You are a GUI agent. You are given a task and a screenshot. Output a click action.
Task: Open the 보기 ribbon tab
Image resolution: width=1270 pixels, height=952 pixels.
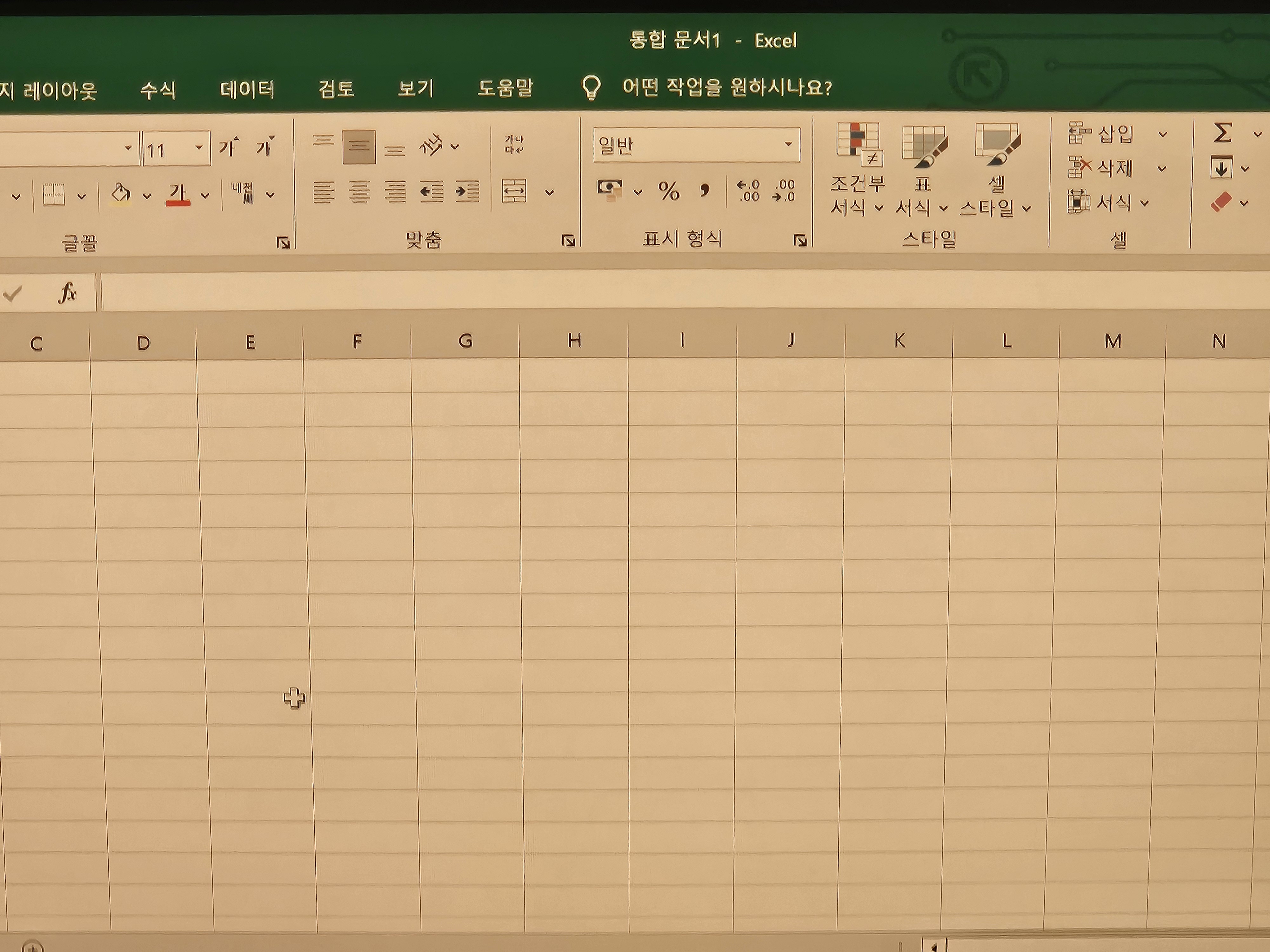(416, 88)
